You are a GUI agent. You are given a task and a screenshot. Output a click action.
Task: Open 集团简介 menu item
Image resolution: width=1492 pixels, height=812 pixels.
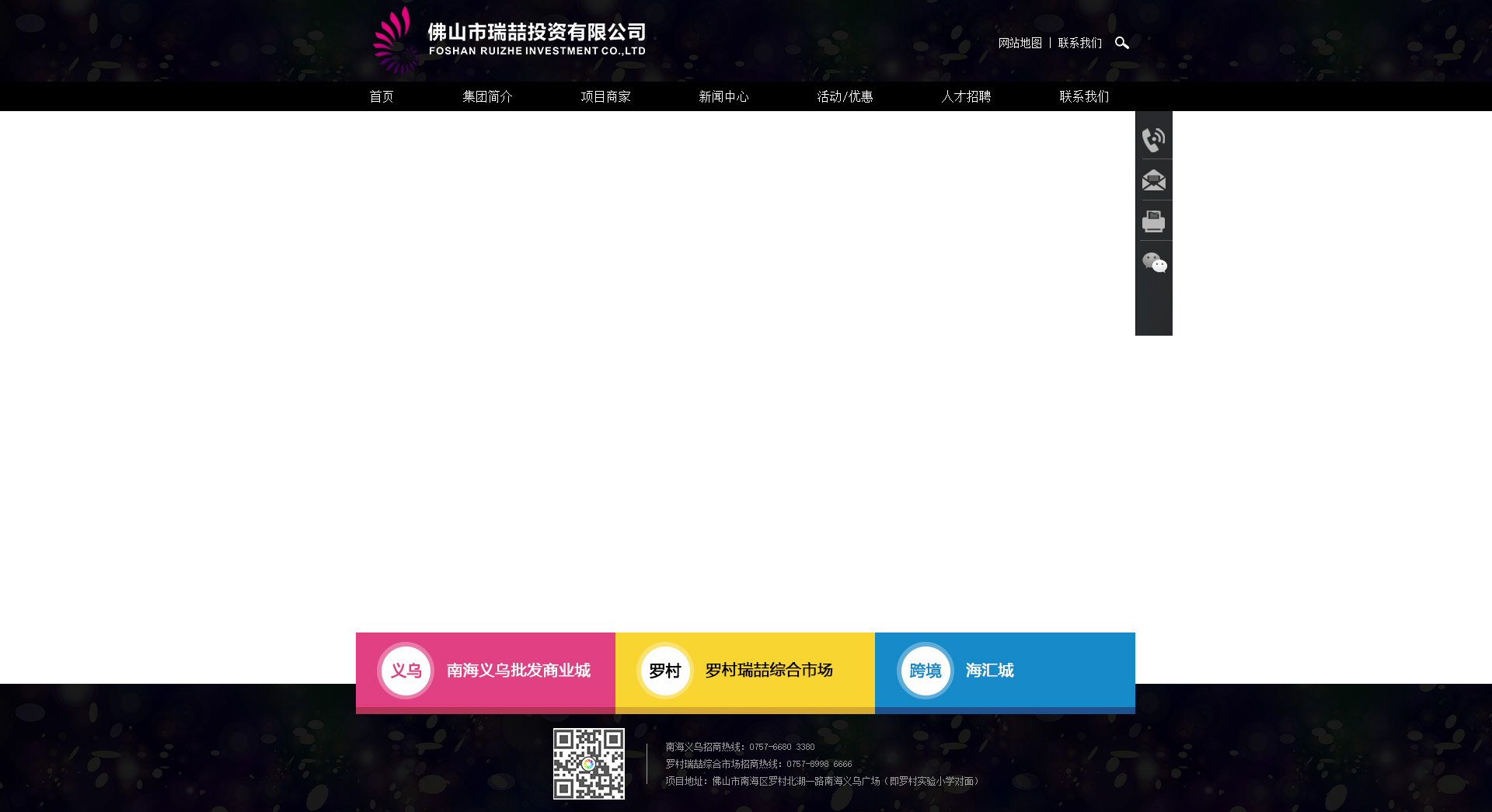coord(487,96)
